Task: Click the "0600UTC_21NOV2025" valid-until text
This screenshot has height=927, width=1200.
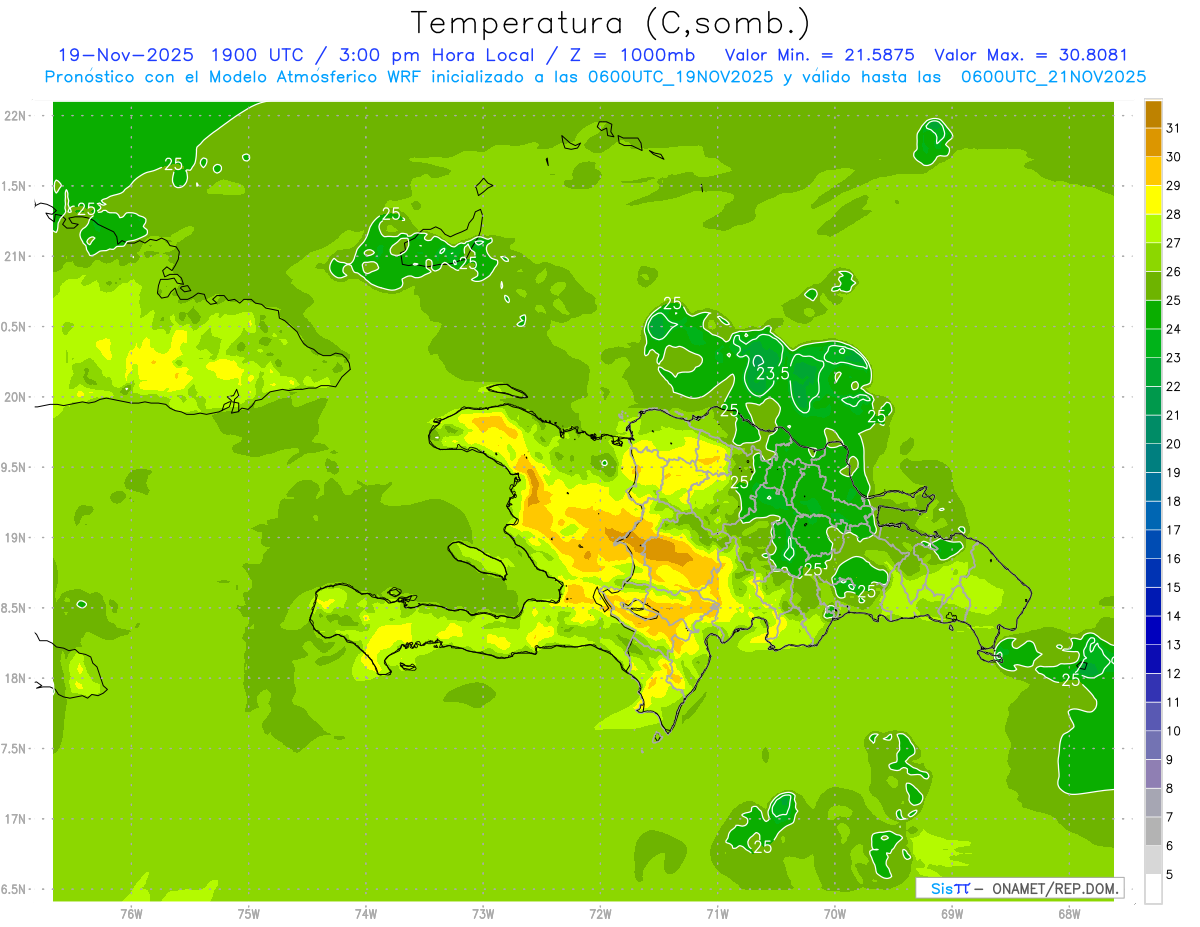Action: coord(1053,77)
